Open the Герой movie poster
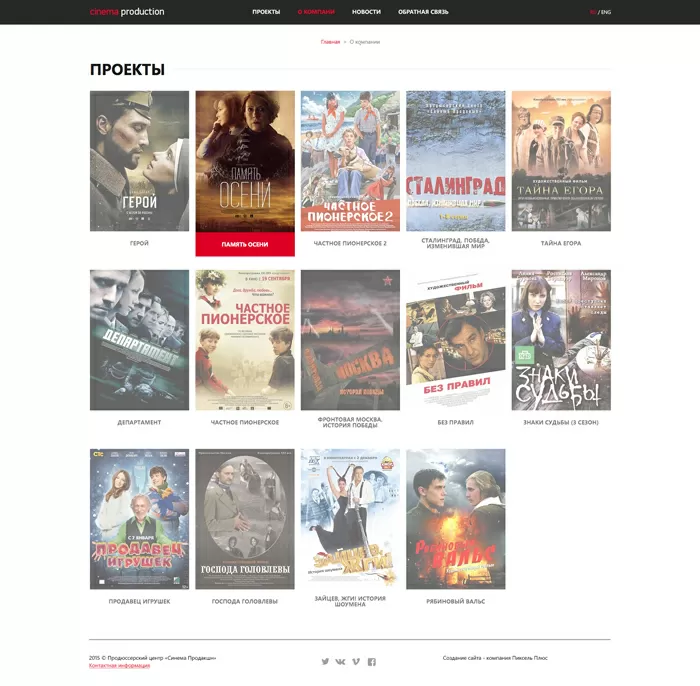 click(x=139, y=161)
